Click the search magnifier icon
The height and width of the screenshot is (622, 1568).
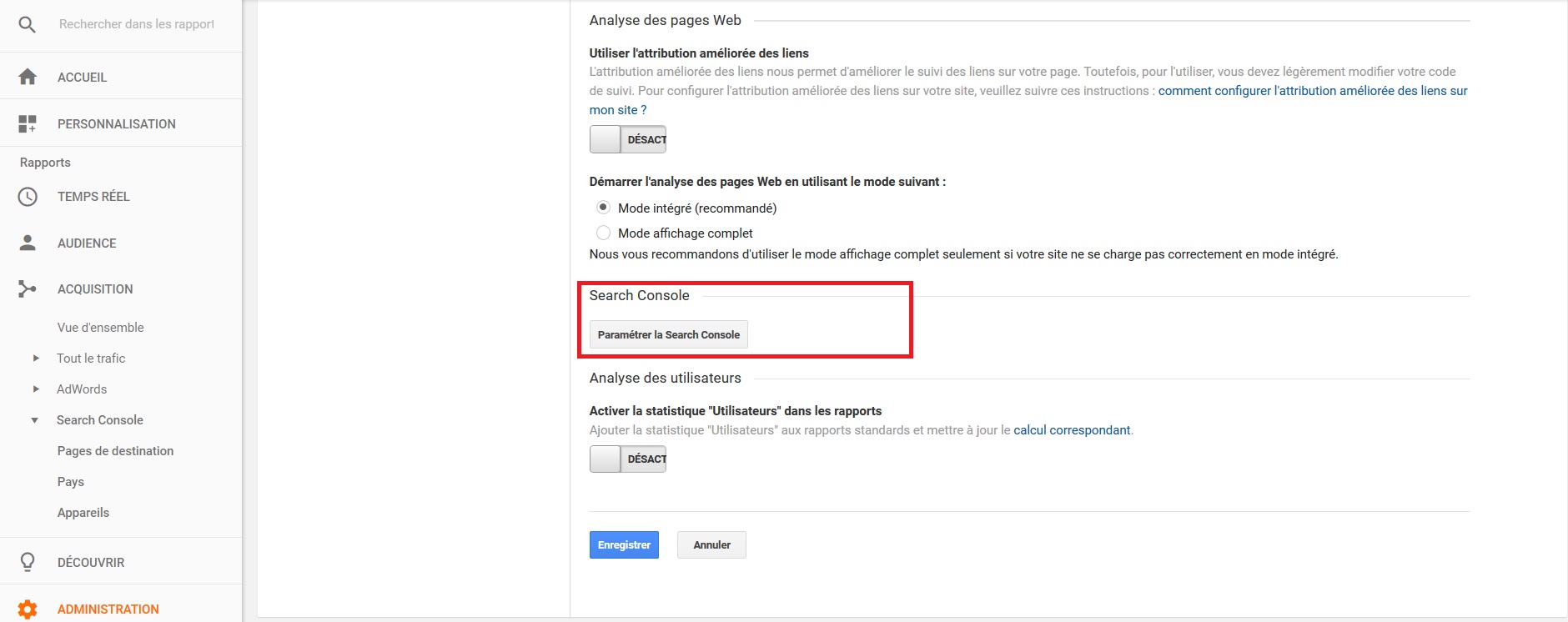point(27,24)
